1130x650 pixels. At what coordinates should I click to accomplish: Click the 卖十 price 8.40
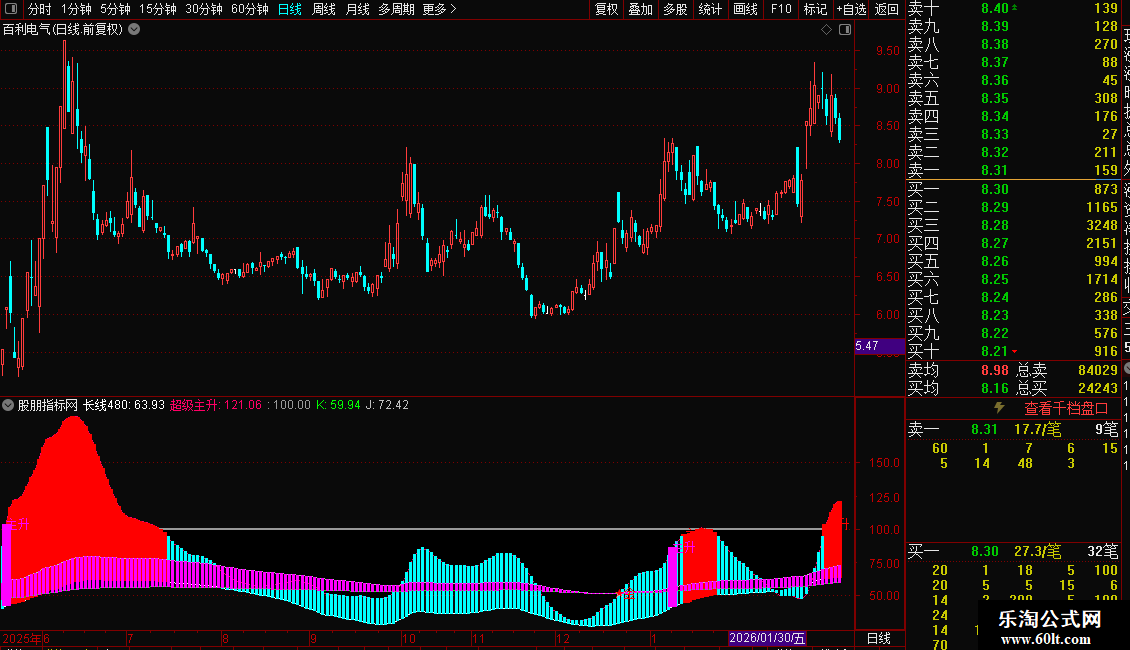[x=995, y=9]
